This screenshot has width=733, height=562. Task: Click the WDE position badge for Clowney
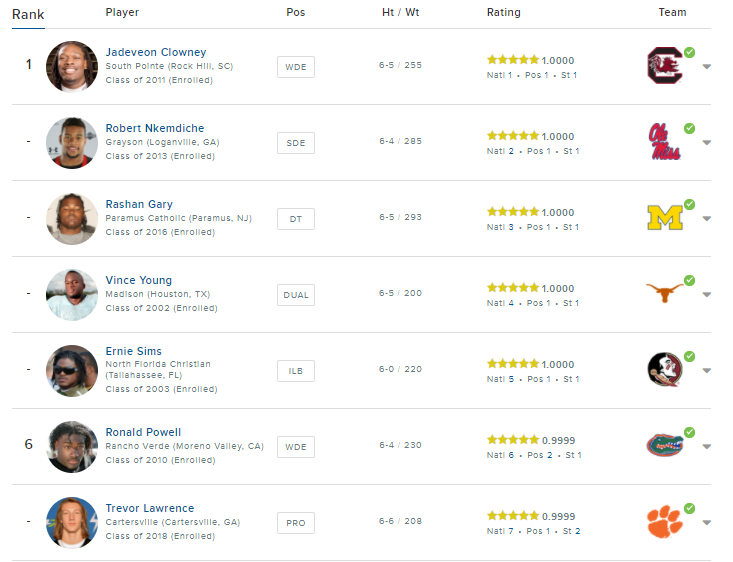(x=296, y=67)
